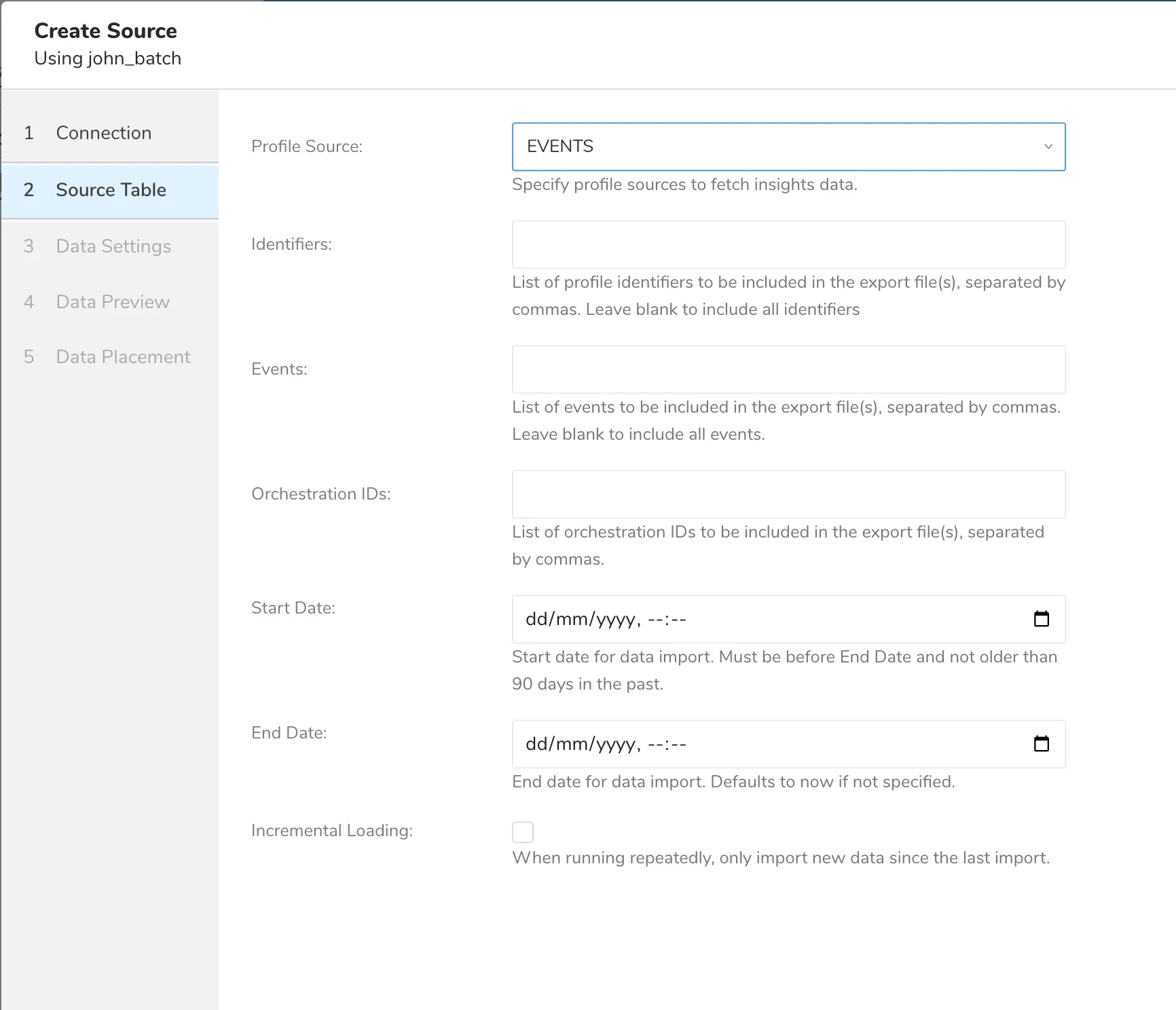
Task: Click the 'Orchestration IDs:' label
Action: (321, 494)
